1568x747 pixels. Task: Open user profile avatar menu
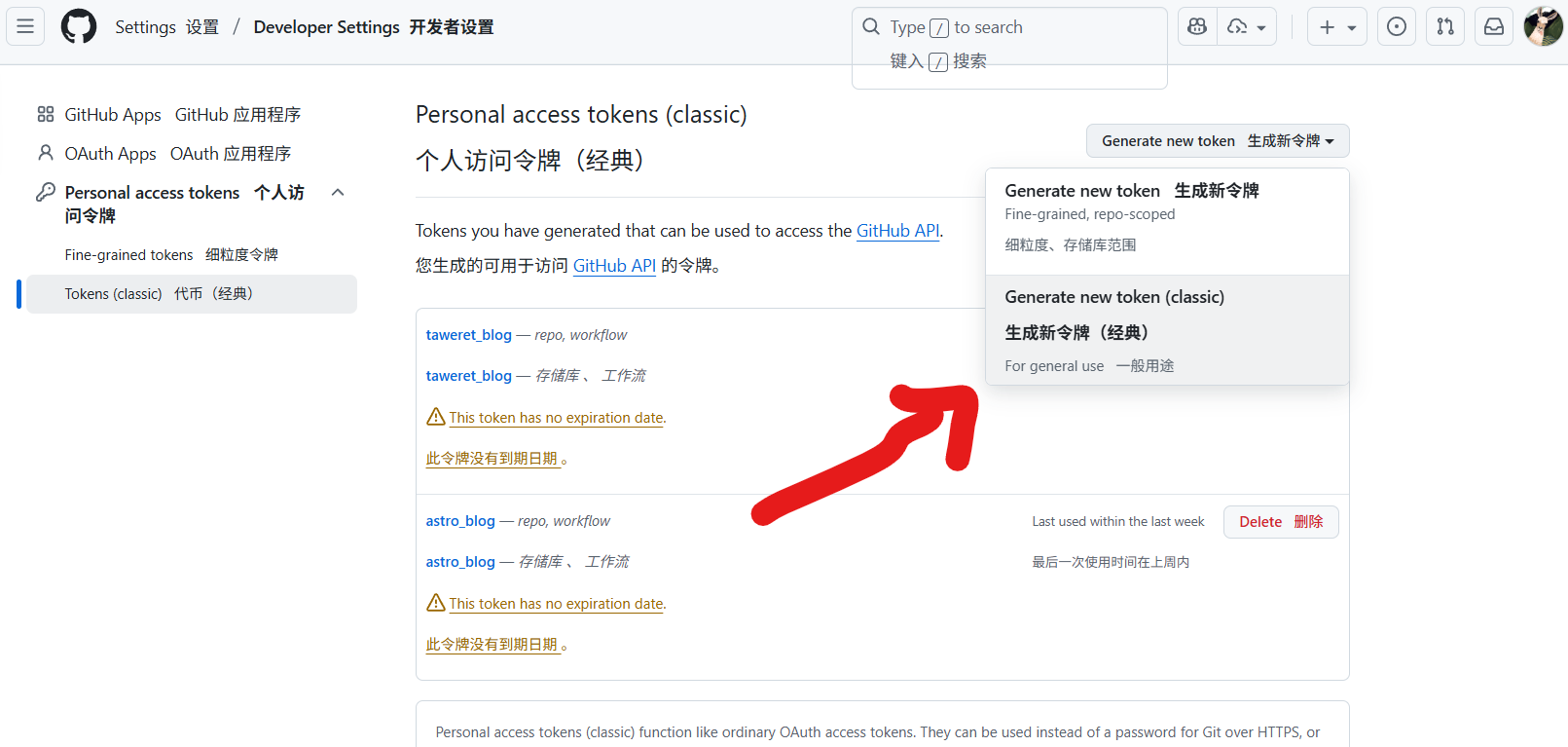(x=1543, y=26)
